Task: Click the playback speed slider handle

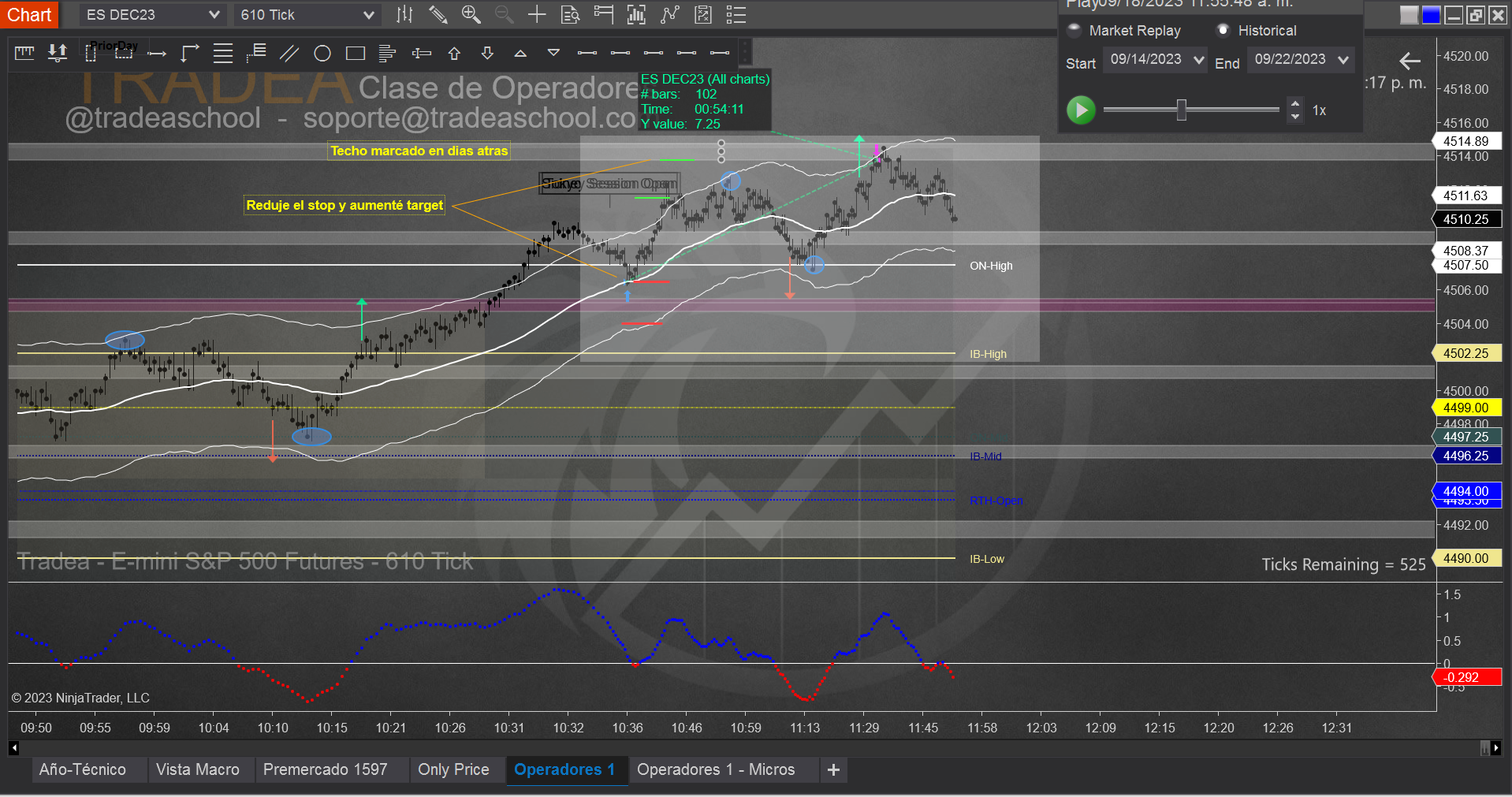Action: 1182,110
